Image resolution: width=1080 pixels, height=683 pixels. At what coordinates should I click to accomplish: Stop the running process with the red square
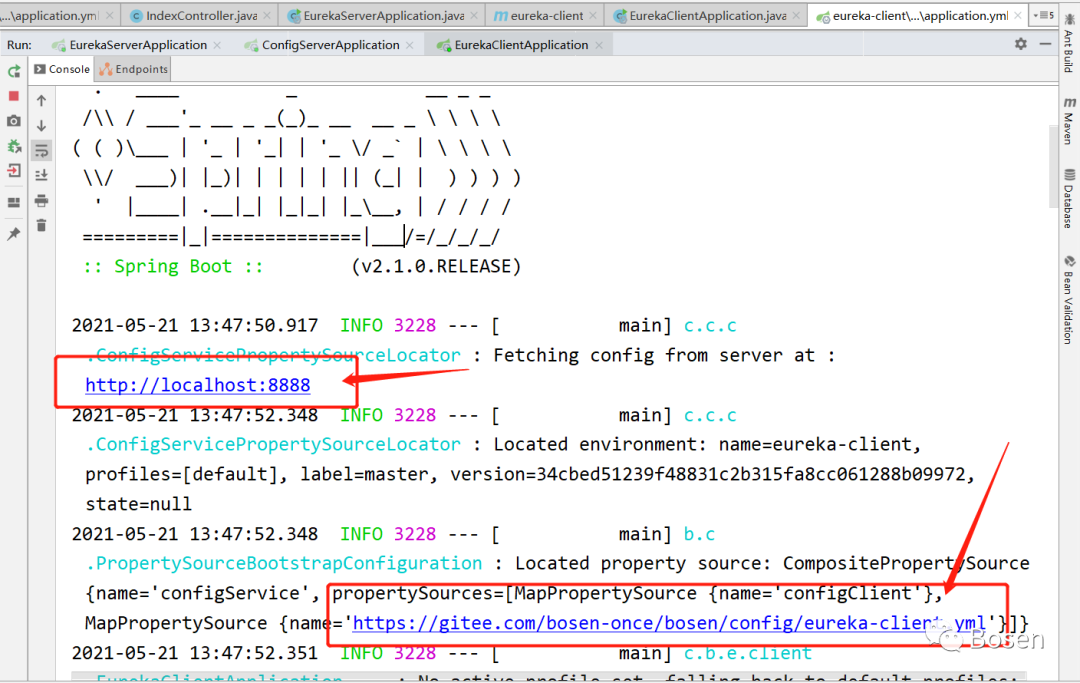[x=14, y=96]
